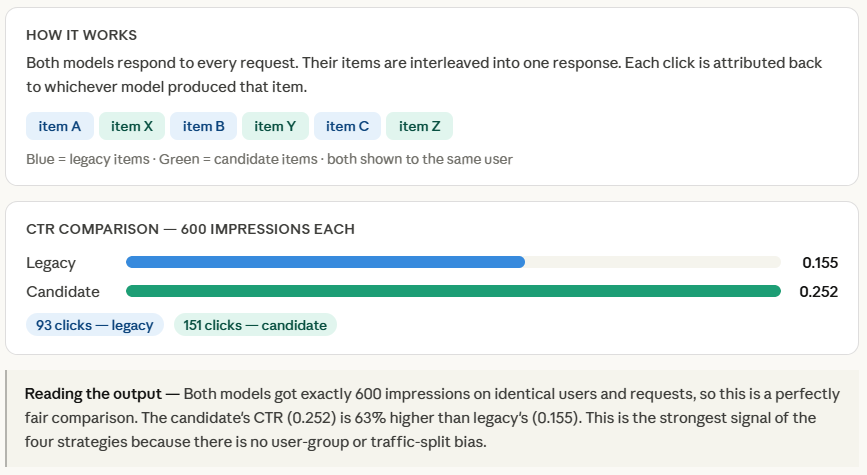Select the green 'item X' chip

132,126
